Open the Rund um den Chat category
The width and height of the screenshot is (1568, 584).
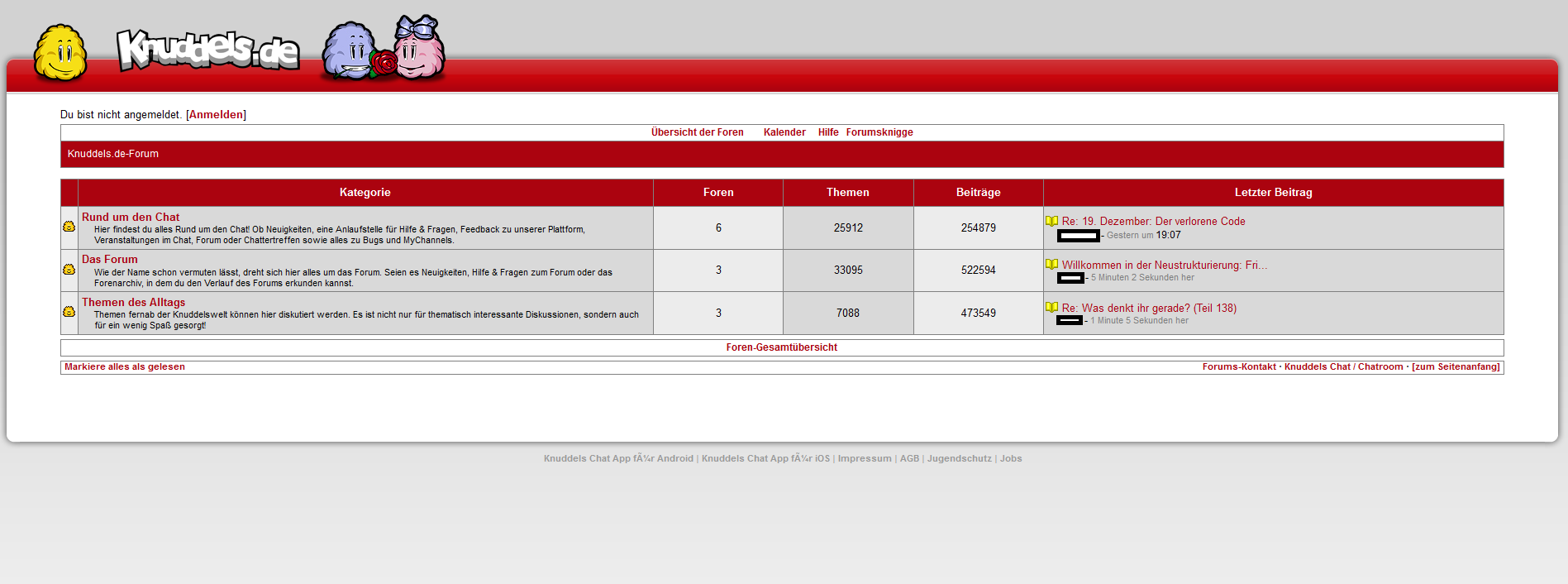coord(131,218)
